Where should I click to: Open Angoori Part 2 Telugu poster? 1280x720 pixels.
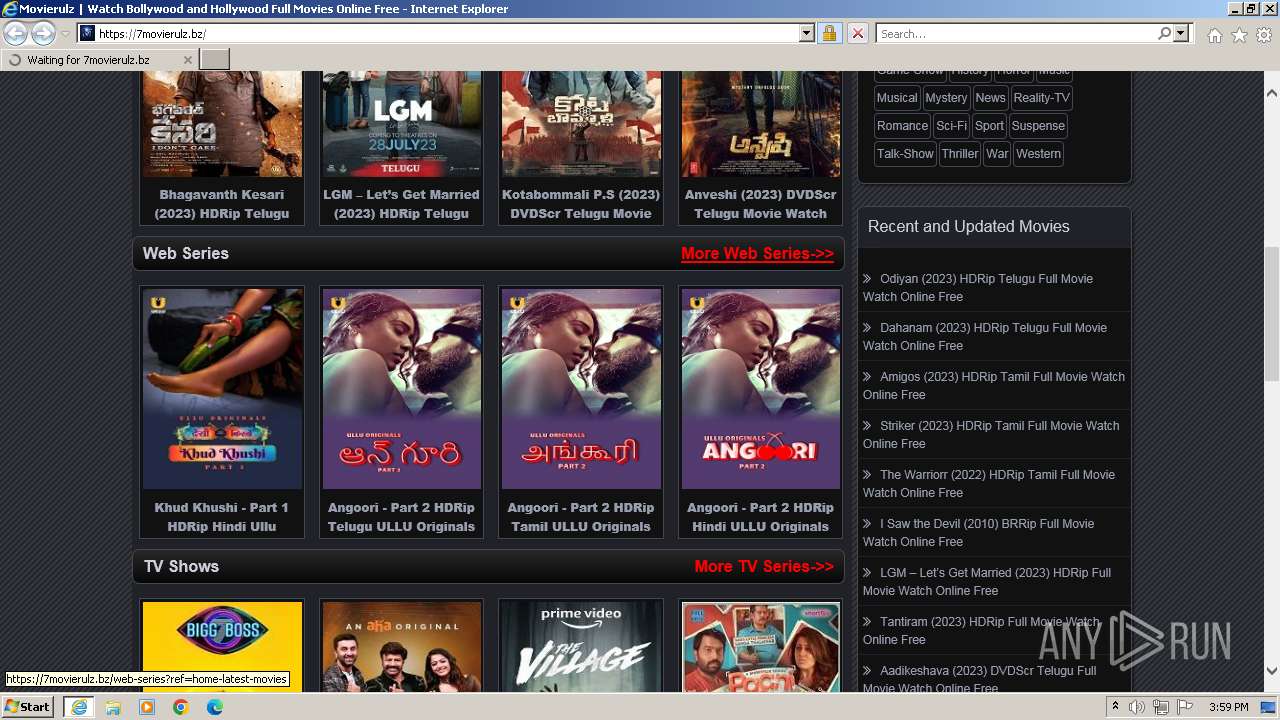(401, 389)
